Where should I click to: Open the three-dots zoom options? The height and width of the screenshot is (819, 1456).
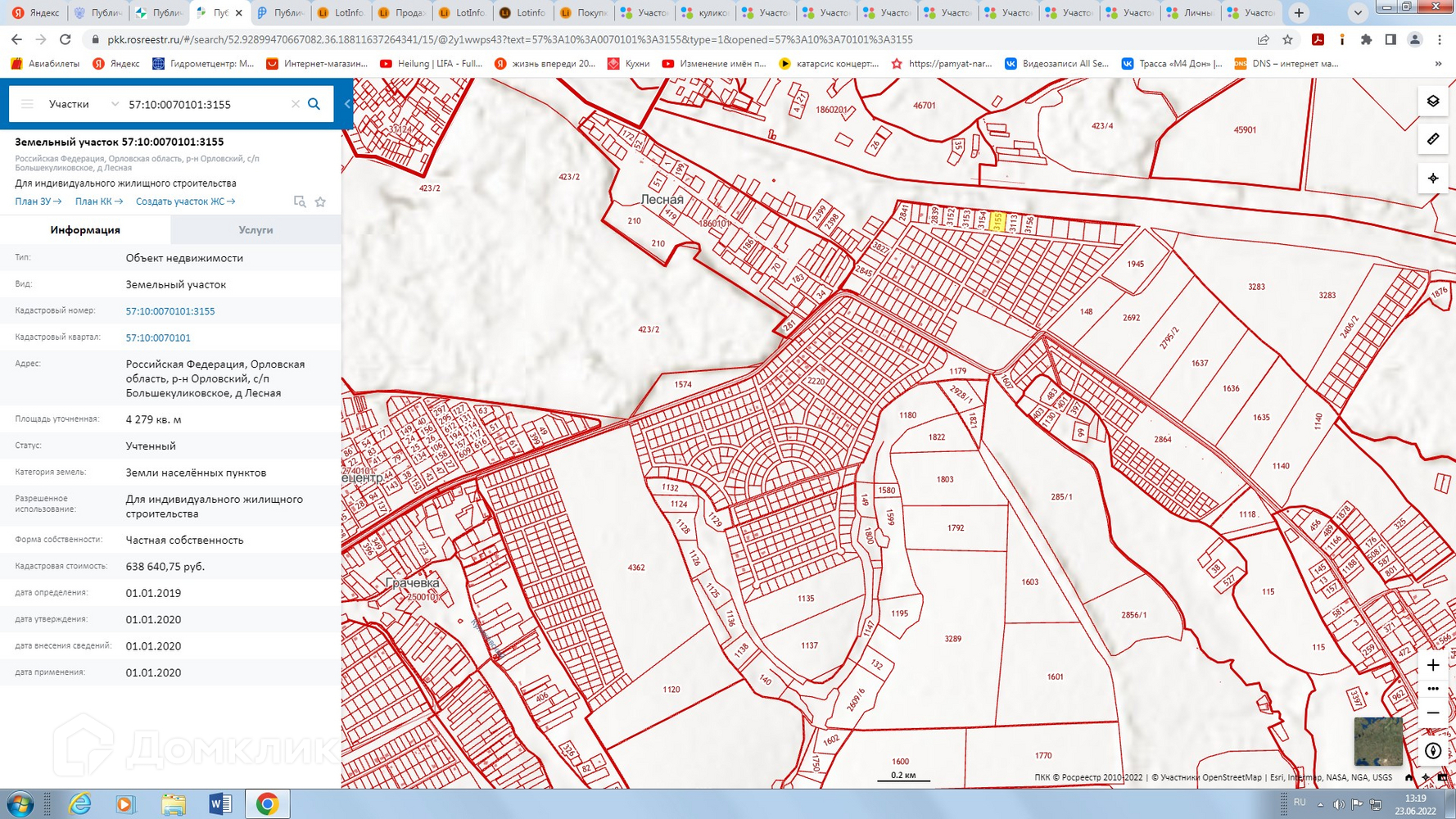(1432, 689)
